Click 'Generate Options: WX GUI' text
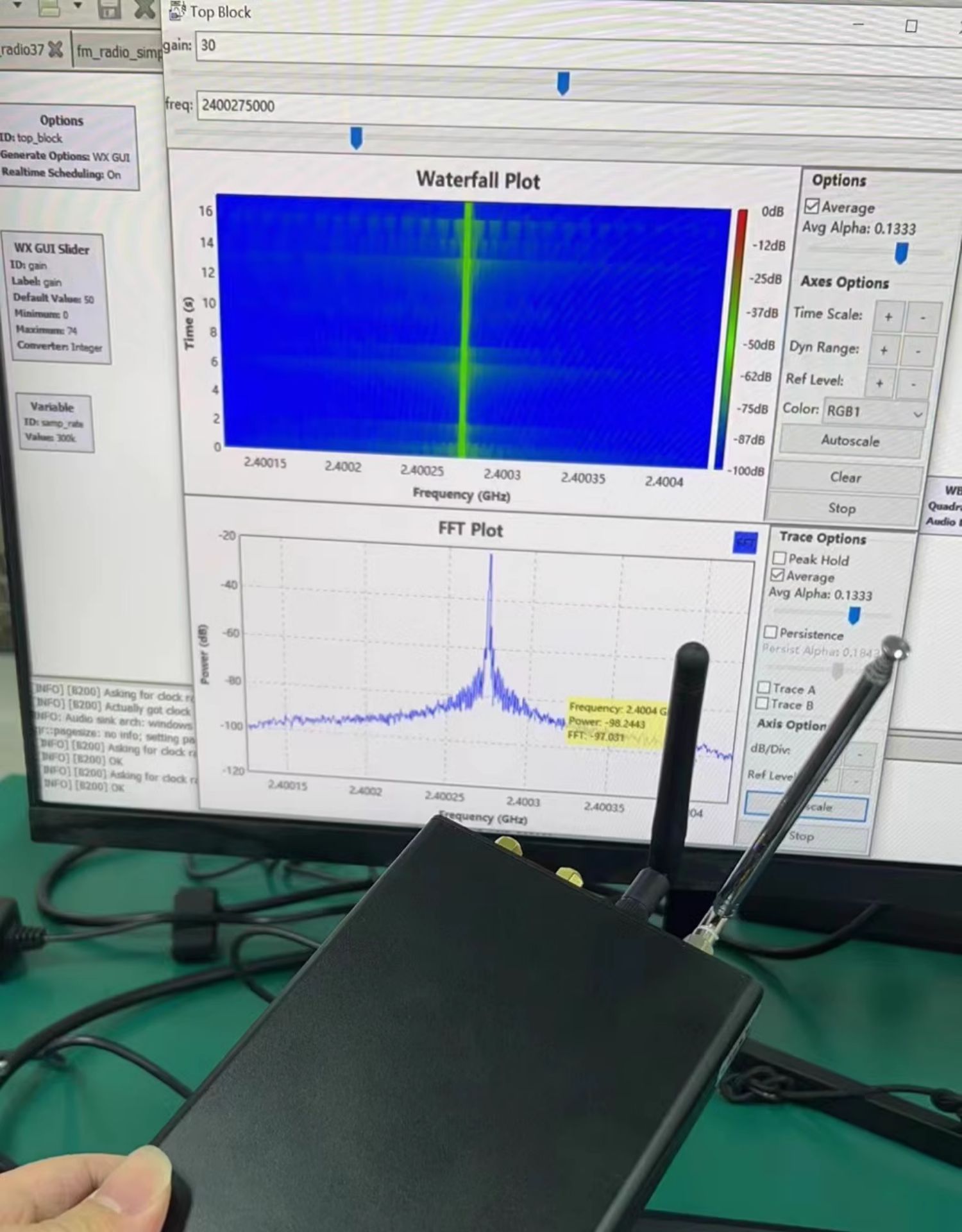 click(x=65, y=156)
